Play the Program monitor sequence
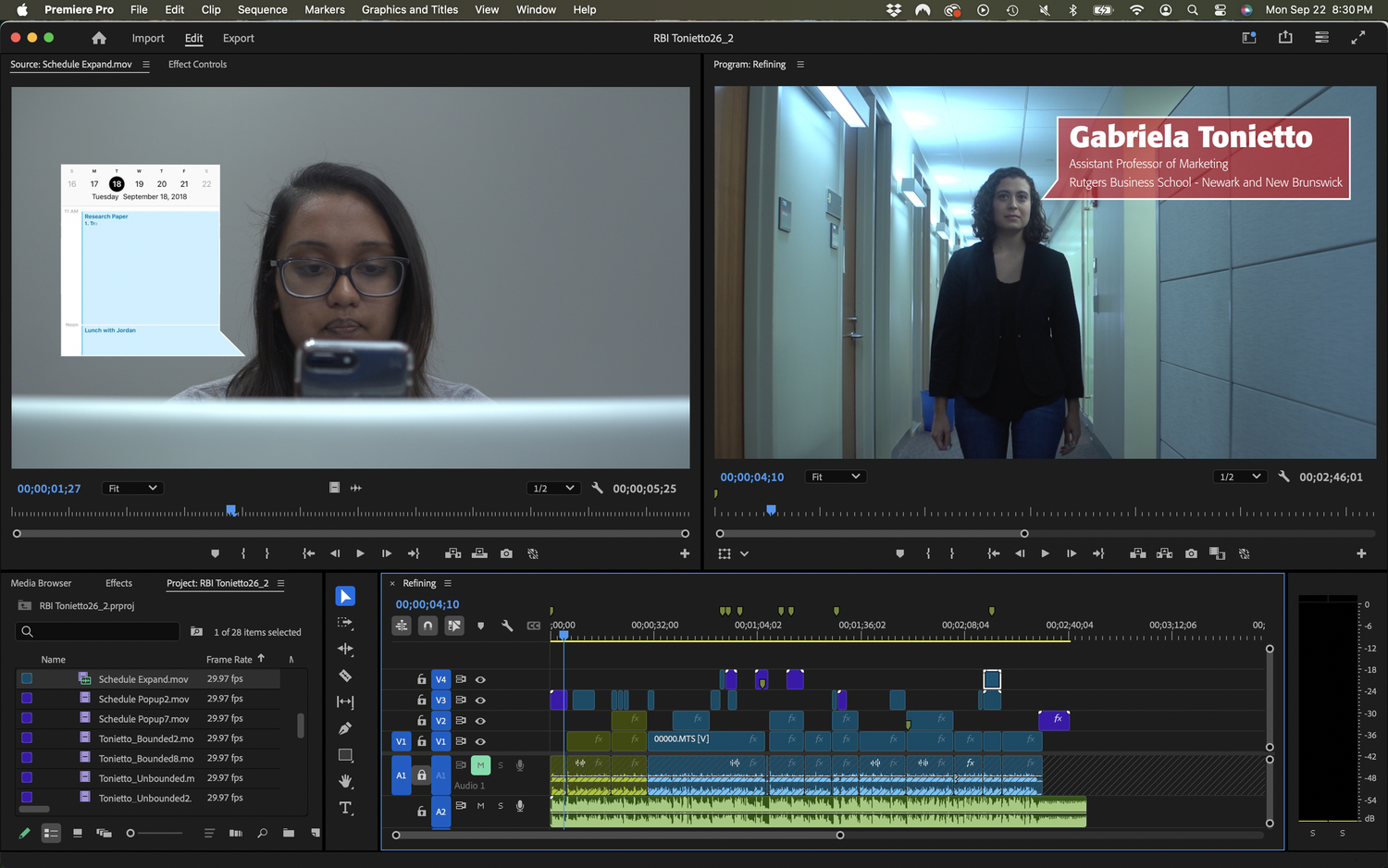Screen dimensions: 1388x868 point(1045,553)
